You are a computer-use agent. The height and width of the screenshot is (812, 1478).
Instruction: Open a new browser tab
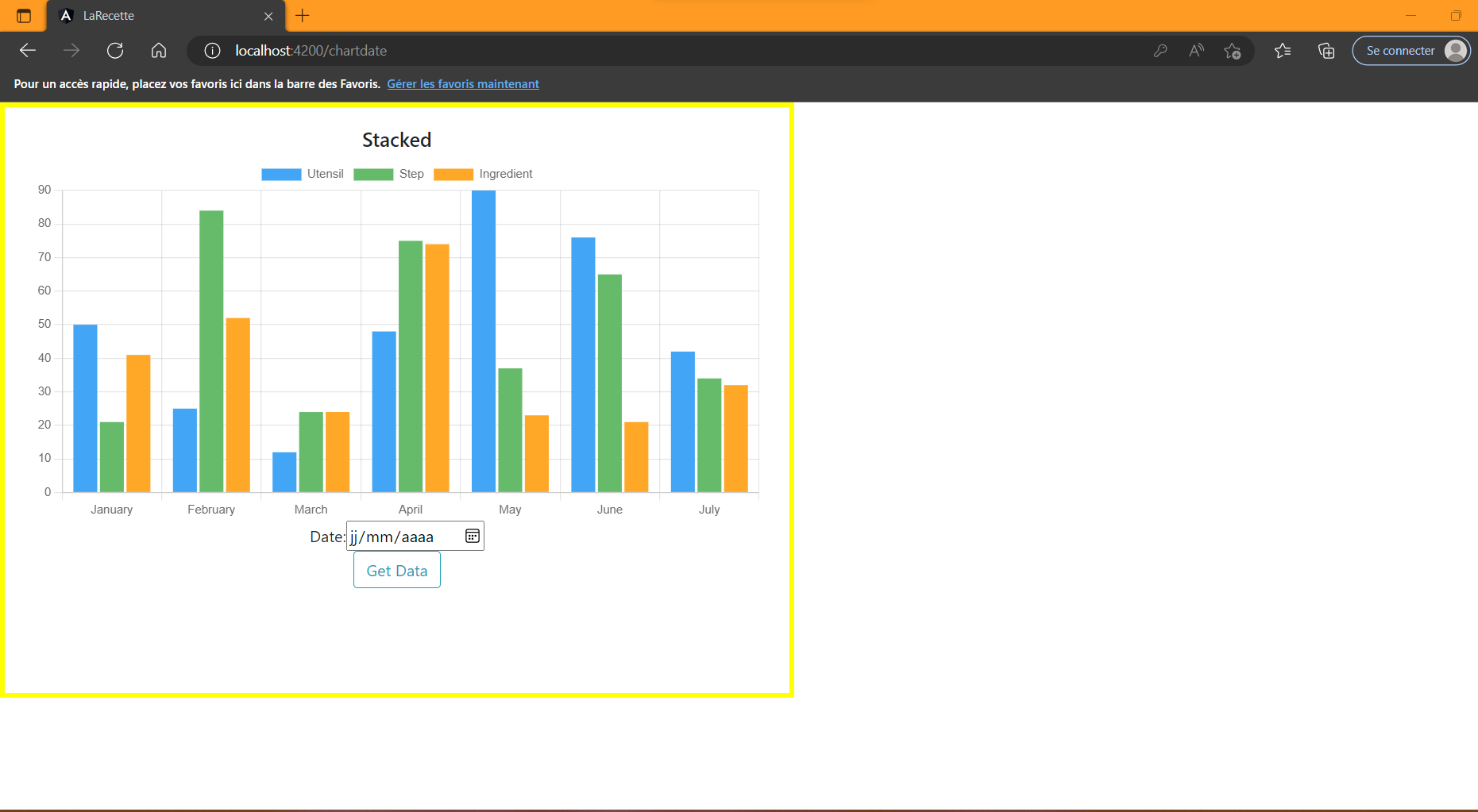tap(302, 15)
